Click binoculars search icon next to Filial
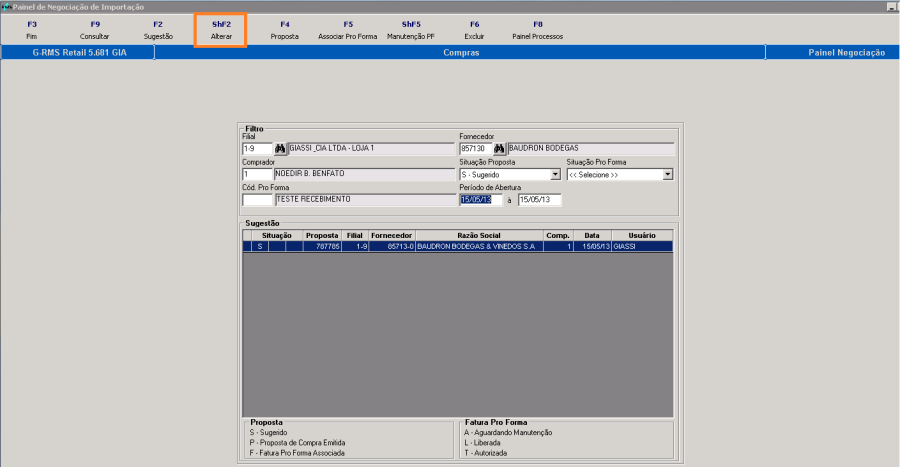 tap(280, 149)
